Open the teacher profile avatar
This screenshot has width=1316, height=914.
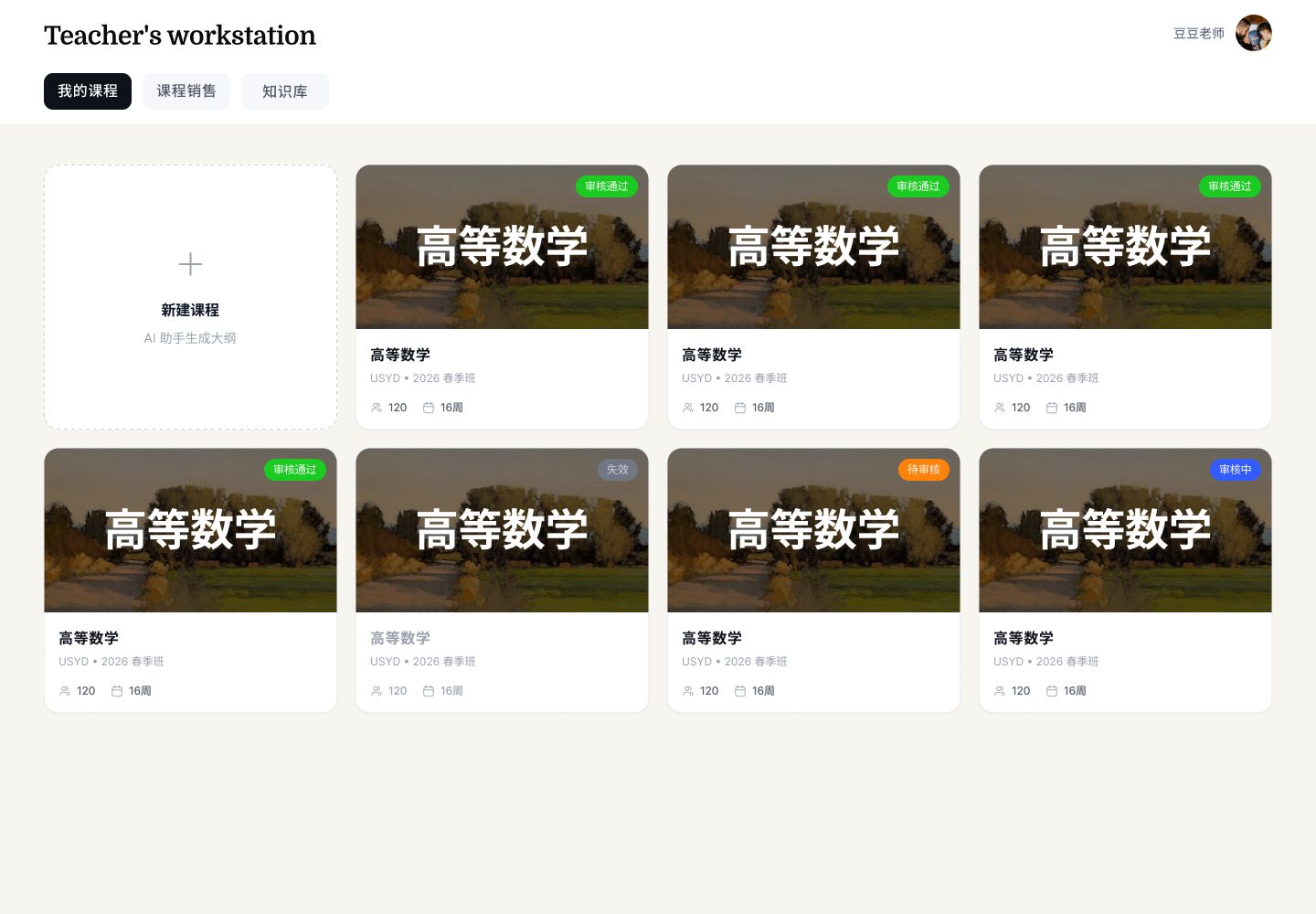pyautogui.click(x=1254, y=33)
